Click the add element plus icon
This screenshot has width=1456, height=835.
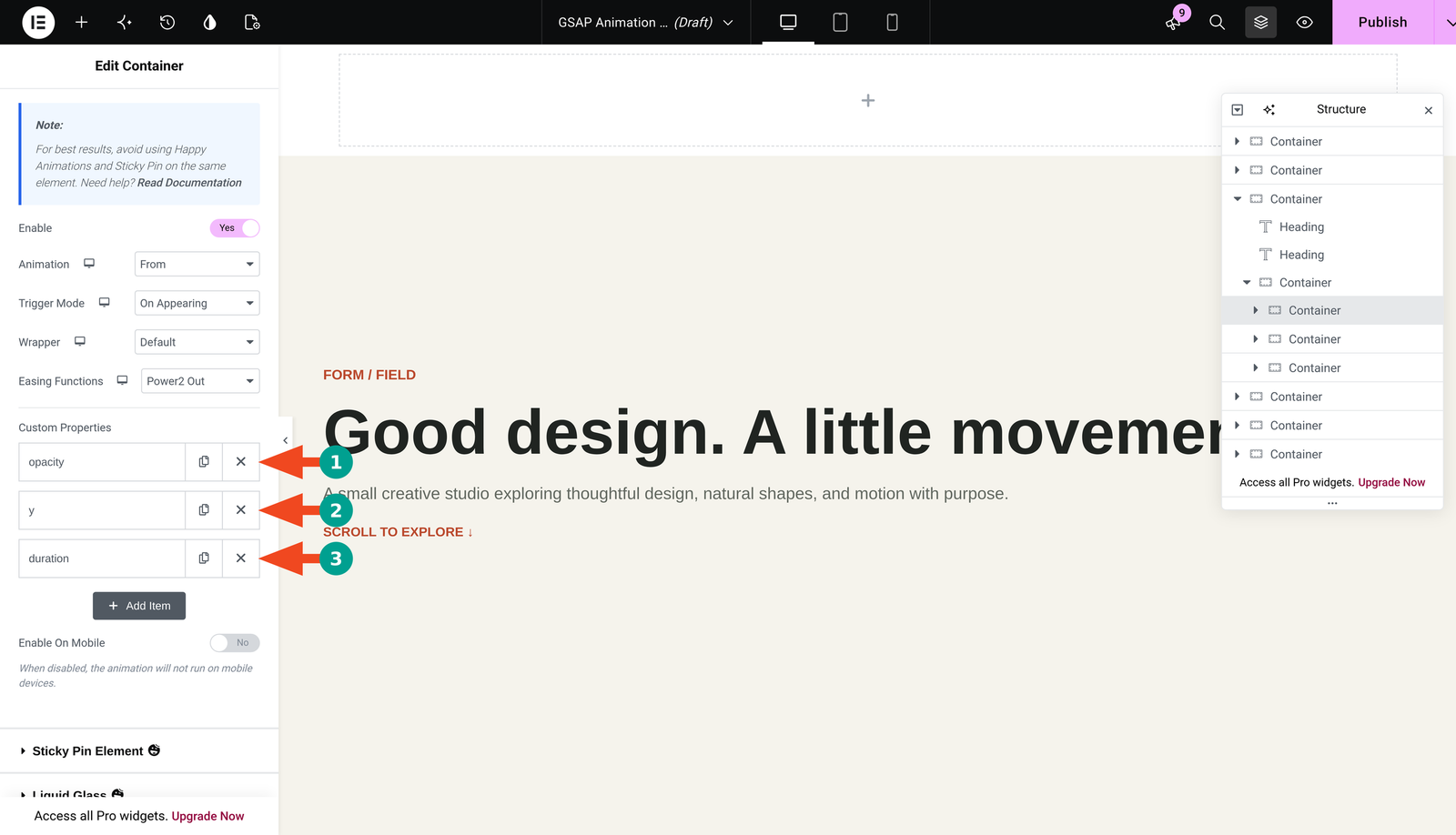81,22
